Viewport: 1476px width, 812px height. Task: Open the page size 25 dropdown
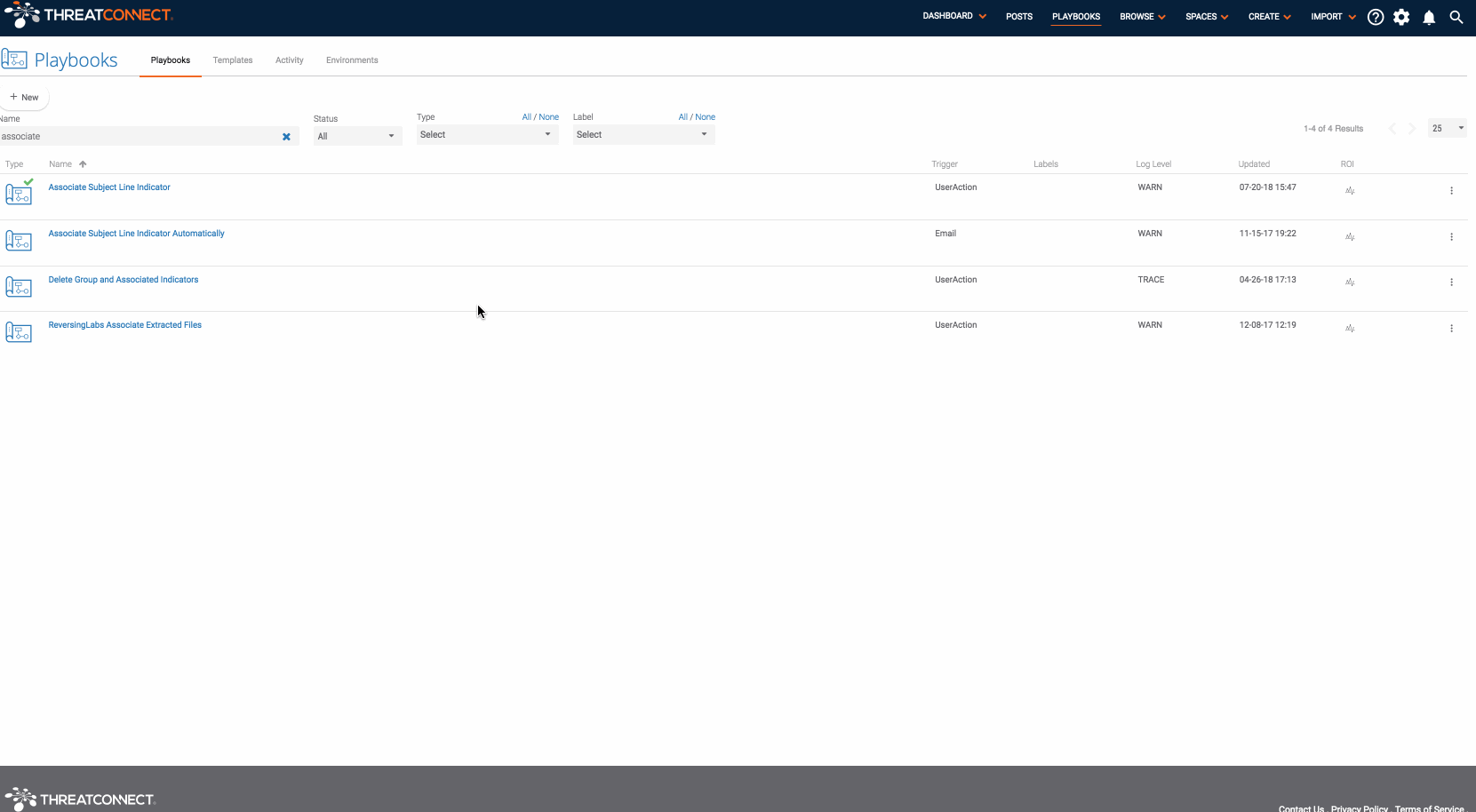1447,129
